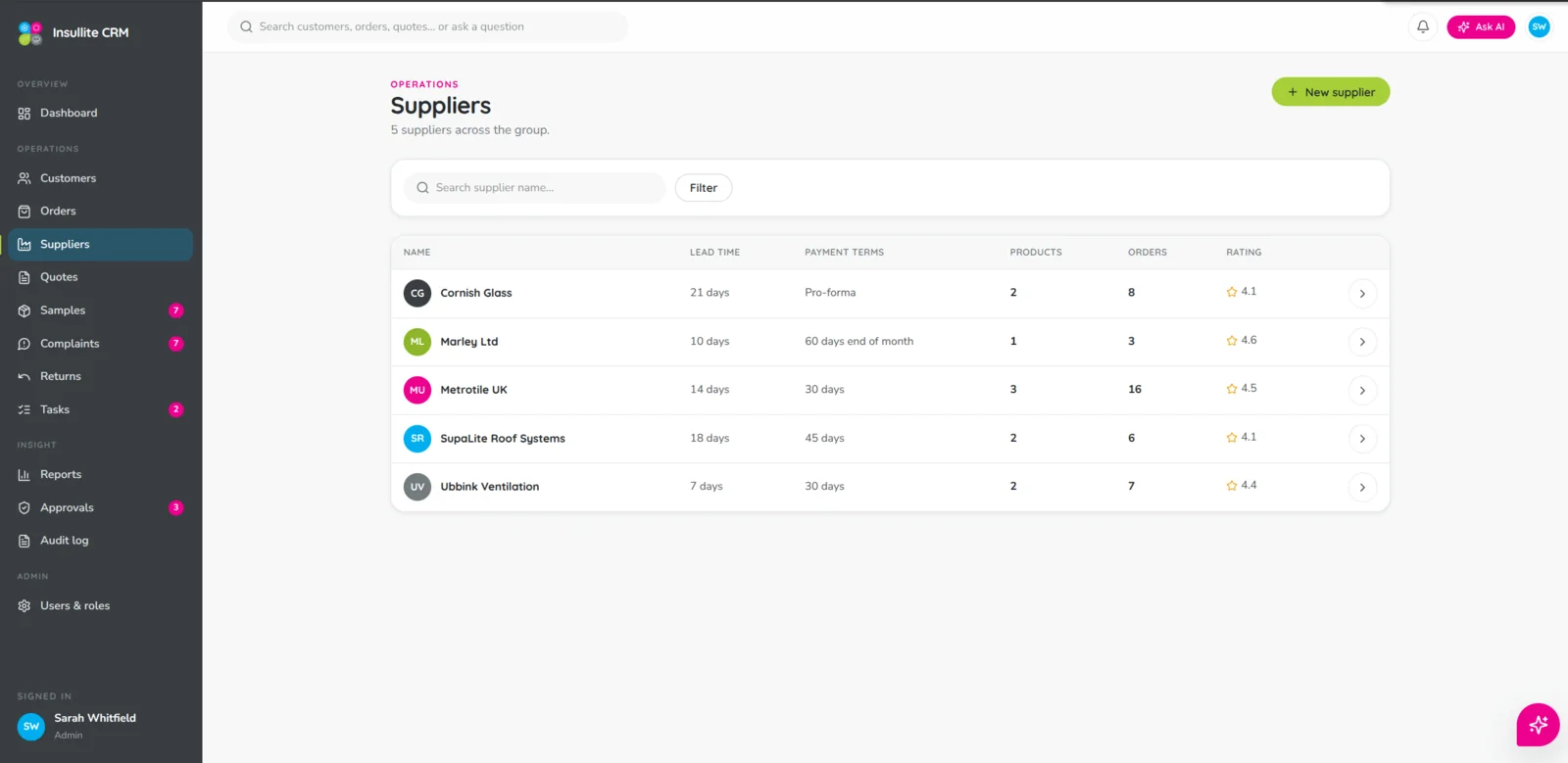
Task: Click the Products column header
Action: pyautogui.click(x=1036, y=253)
